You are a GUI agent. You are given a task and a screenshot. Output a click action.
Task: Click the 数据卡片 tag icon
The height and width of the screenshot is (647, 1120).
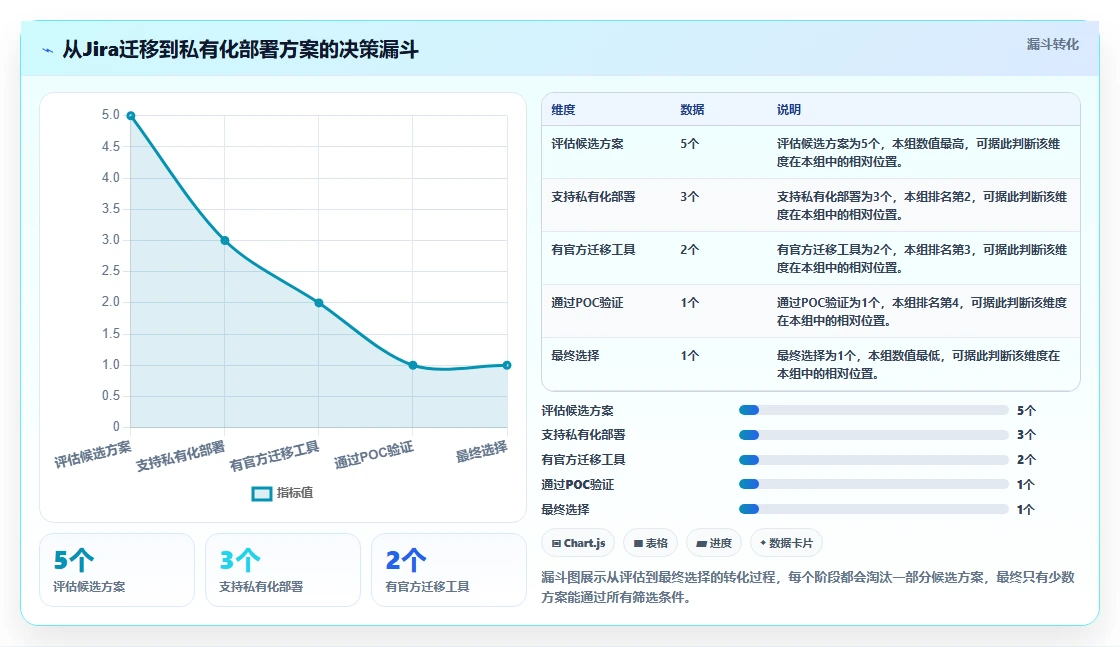763,543
